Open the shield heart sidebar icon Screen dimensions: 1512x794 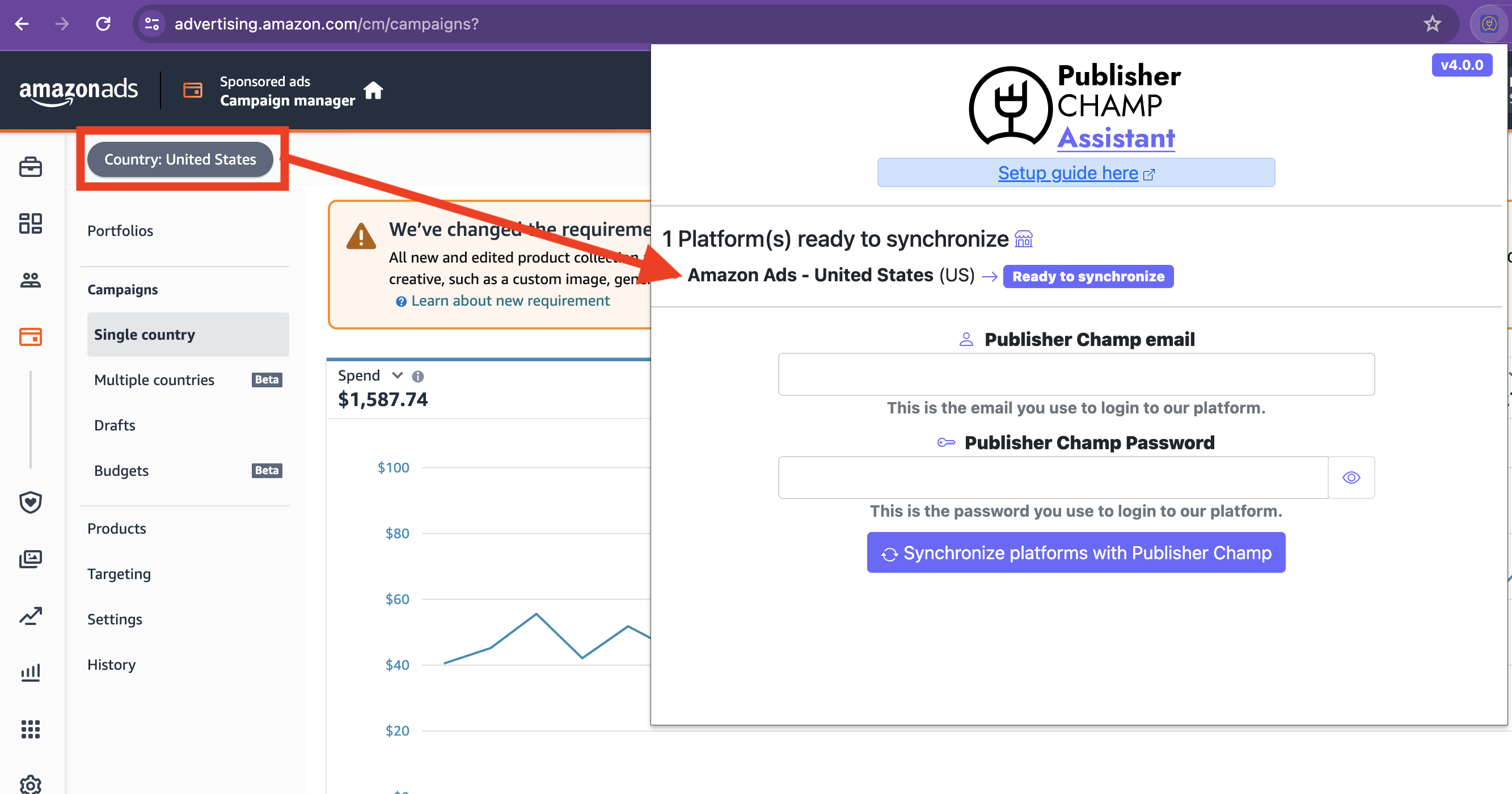coord(31,502)
